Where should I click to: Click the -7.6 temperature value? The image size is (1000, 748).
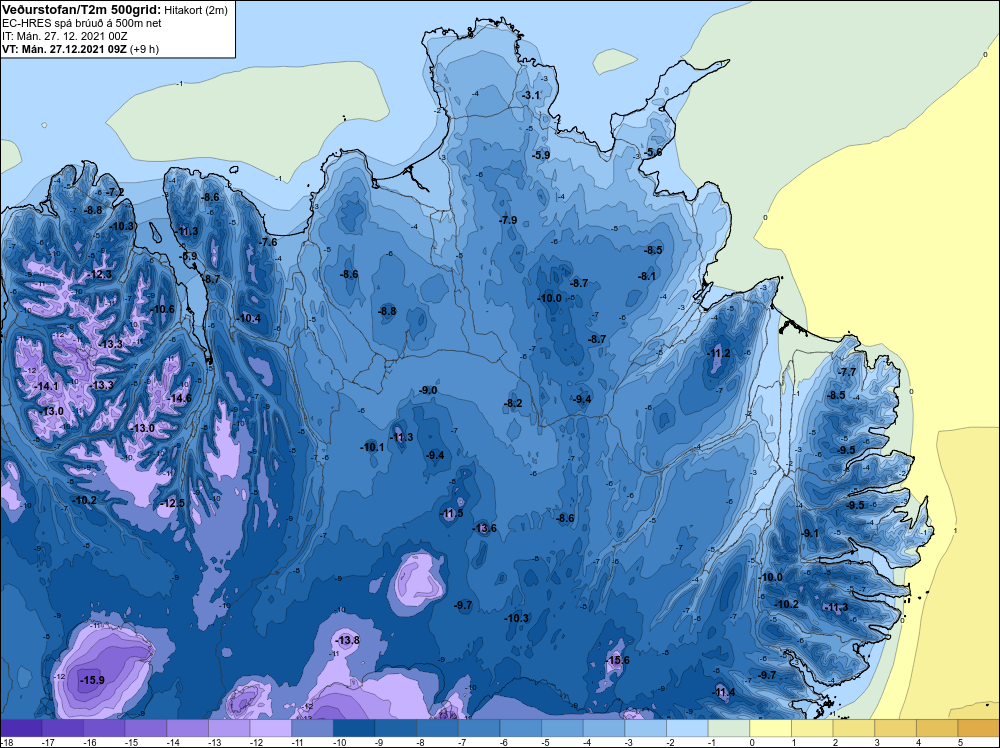[268, 242]
